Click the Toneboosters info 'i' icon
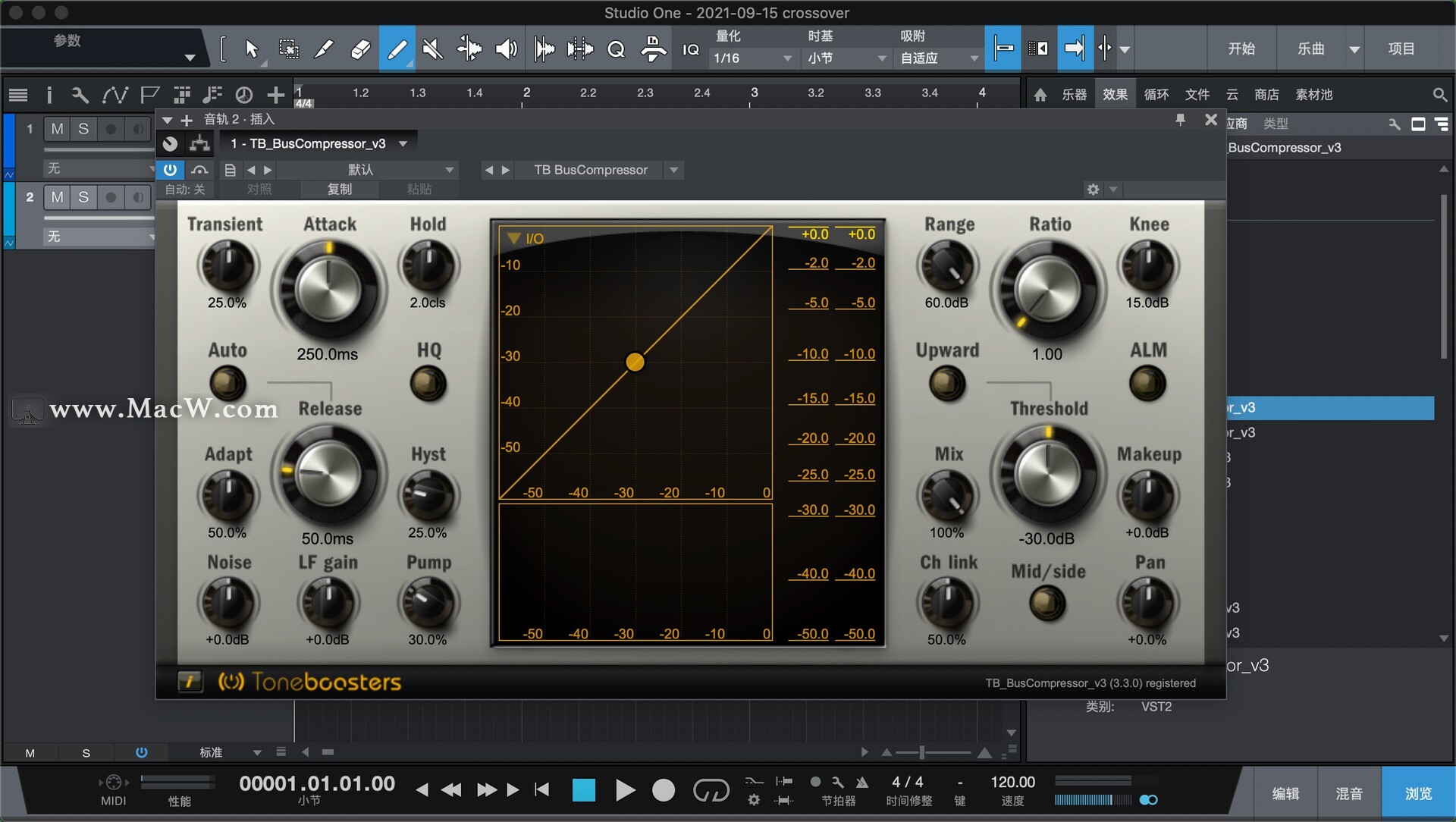This screenshot has width=1456, height=822. [190, 681]
